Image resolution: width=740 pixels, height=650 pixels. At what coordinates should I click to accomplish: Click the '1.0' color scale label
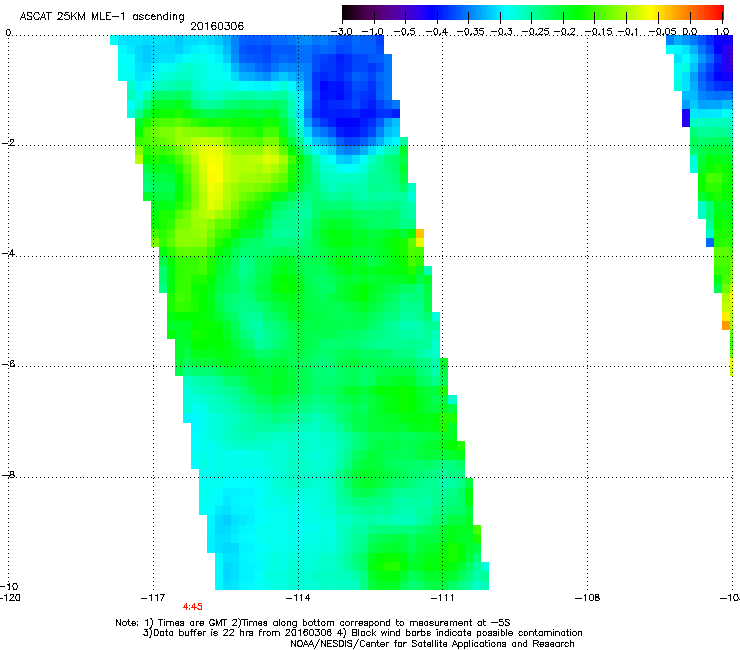722,32
